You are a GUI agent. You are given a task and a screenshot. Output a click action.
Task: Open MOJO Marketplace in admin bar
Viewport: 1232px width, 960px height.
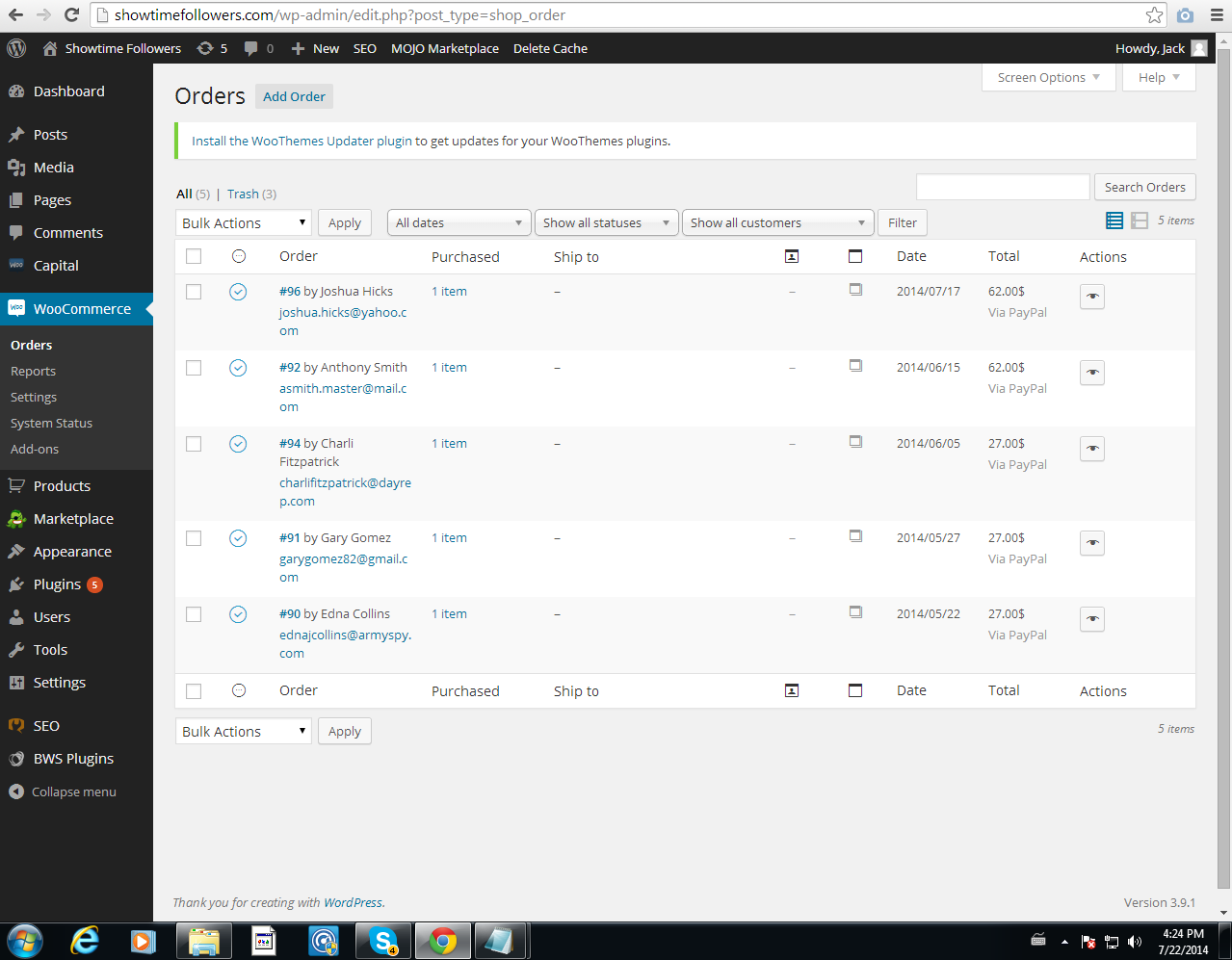(445, 48)
